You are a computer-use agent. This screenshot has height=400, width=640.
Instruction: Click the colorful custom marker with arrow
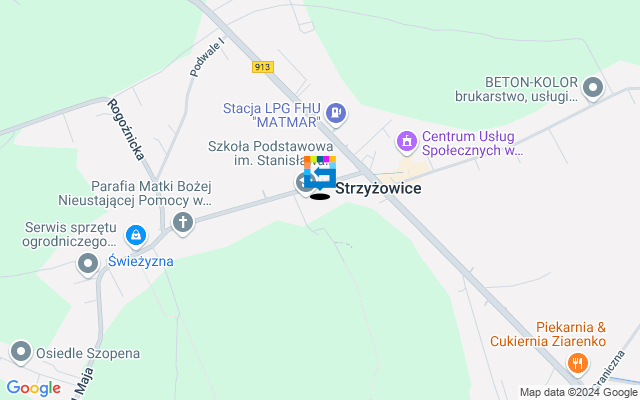tap(320, 173)
